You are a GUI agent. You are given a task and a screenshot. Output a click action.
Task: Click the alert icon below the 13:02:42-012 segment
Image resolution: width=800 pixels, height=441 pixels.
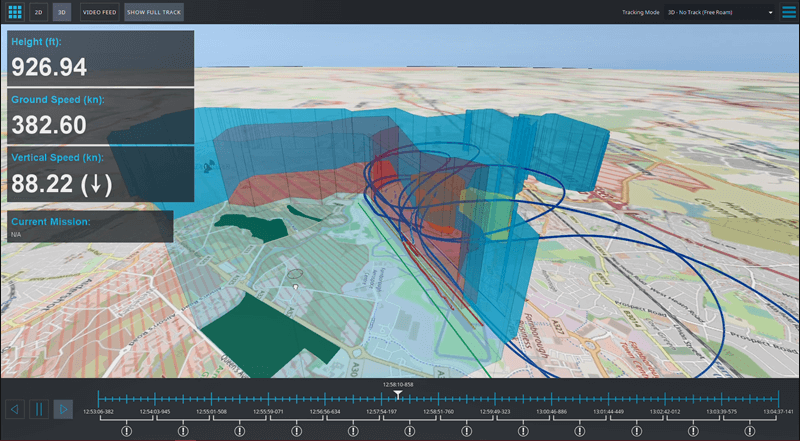click(x=693, y=431)
